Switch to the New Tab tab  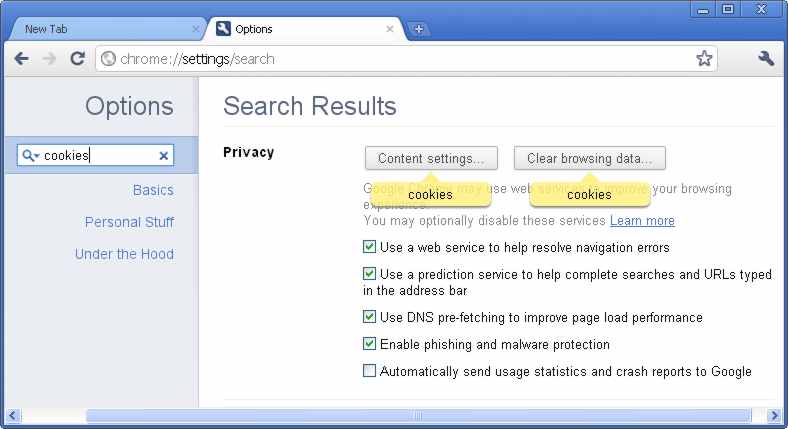tap(100, 29)
